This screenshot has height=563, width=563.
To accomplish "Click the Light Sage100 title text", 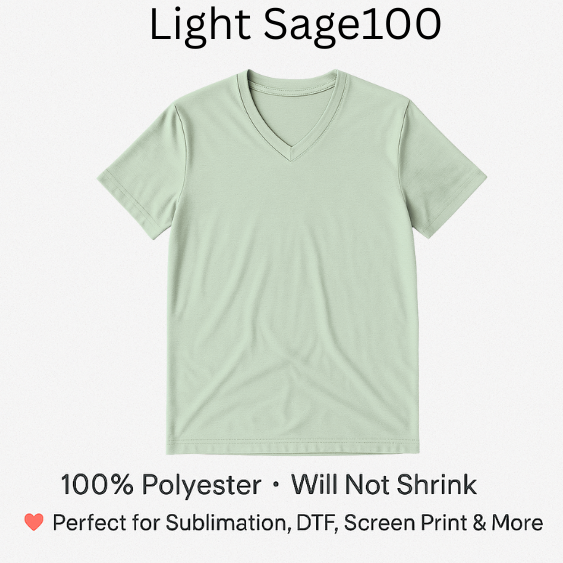I will click(x=295, y=25).
